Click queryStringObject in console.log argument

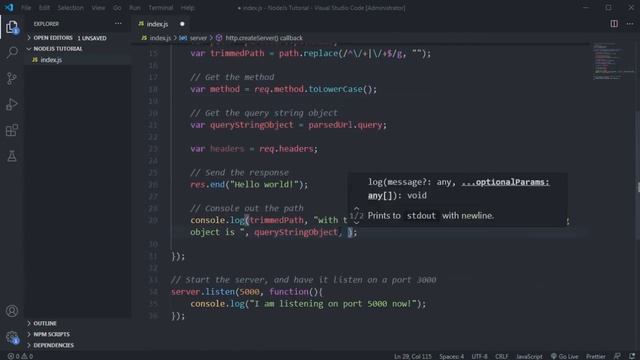click(296, 232)
